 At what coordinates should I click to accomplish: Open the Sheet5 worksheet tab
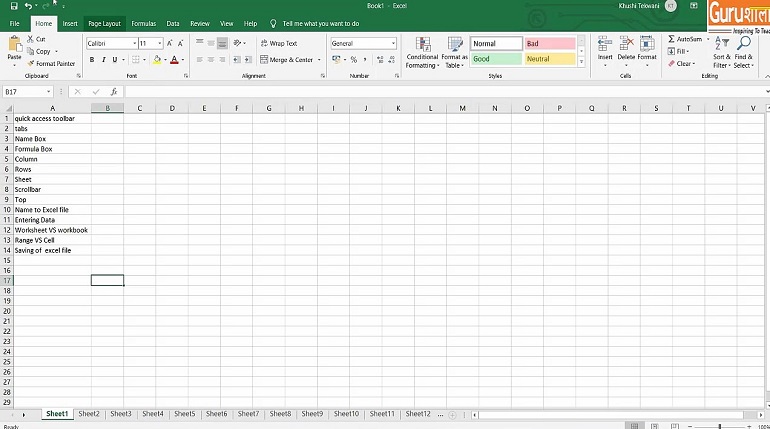(x=185, y=413)
